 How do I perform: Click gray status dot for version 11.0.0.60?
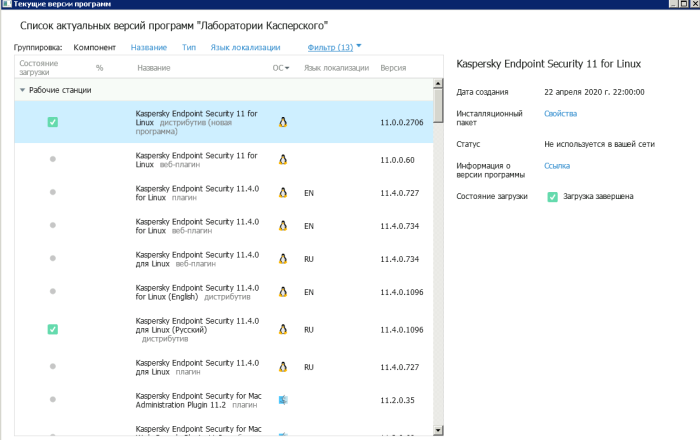tap(53, 160)
